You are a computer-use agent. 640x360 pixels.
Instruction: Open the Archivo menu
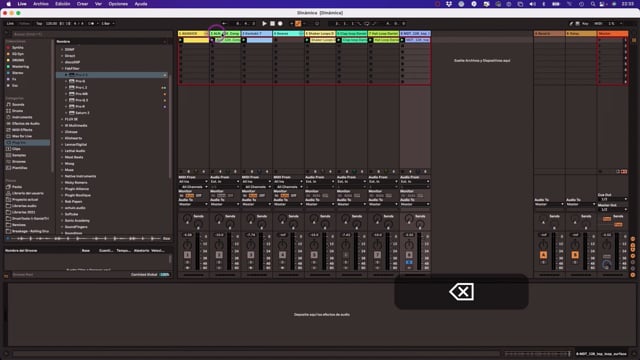[x=41, y=4]
